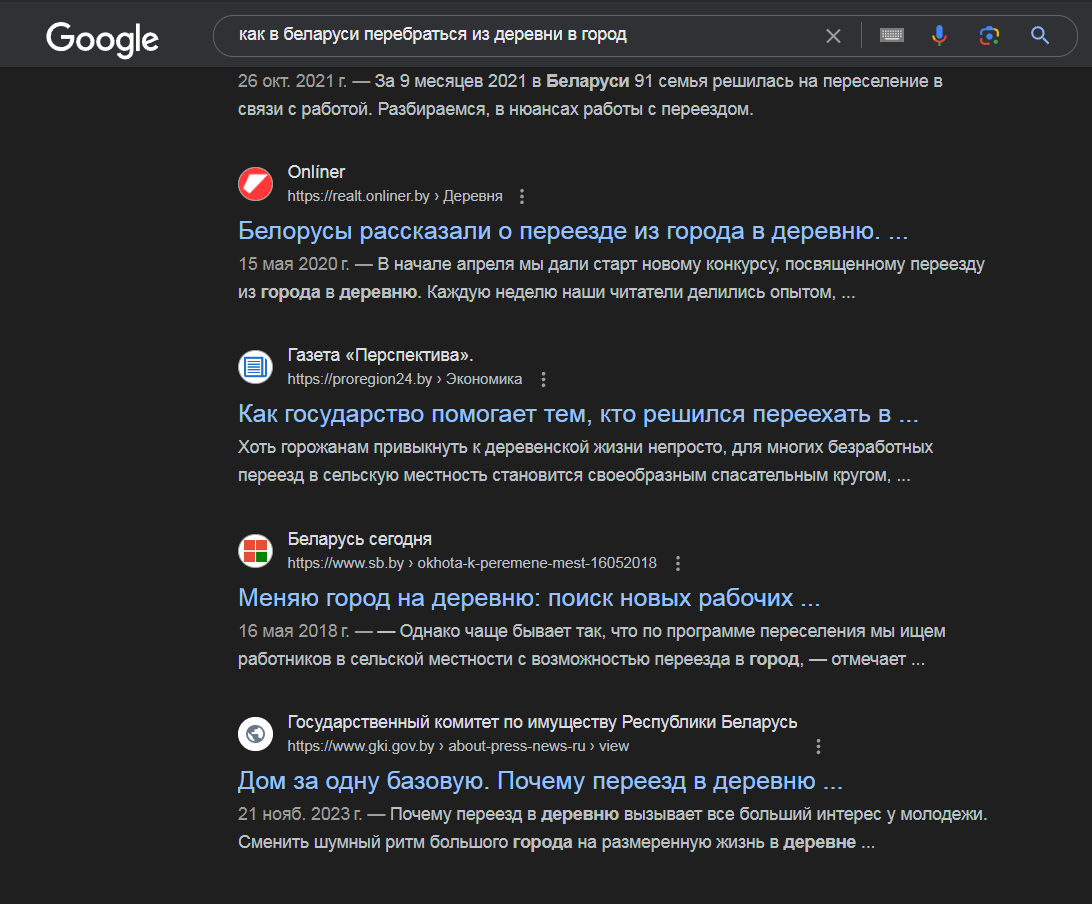1092x904 pixels.
Task: Open link "Как государство помогает тем, кто решился"
Action: click(578, 414)
